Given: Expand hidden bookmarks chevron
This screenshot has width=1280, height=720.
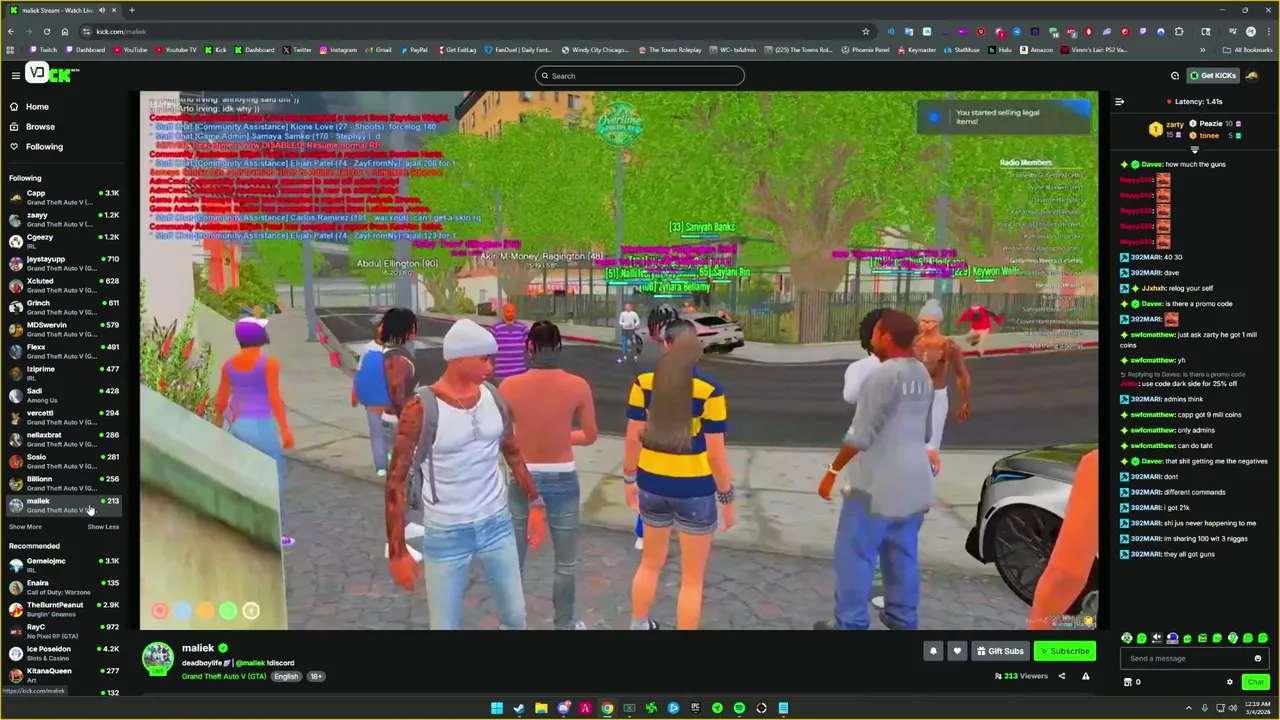Looking at the screenshot, I should coord(1203,50).
